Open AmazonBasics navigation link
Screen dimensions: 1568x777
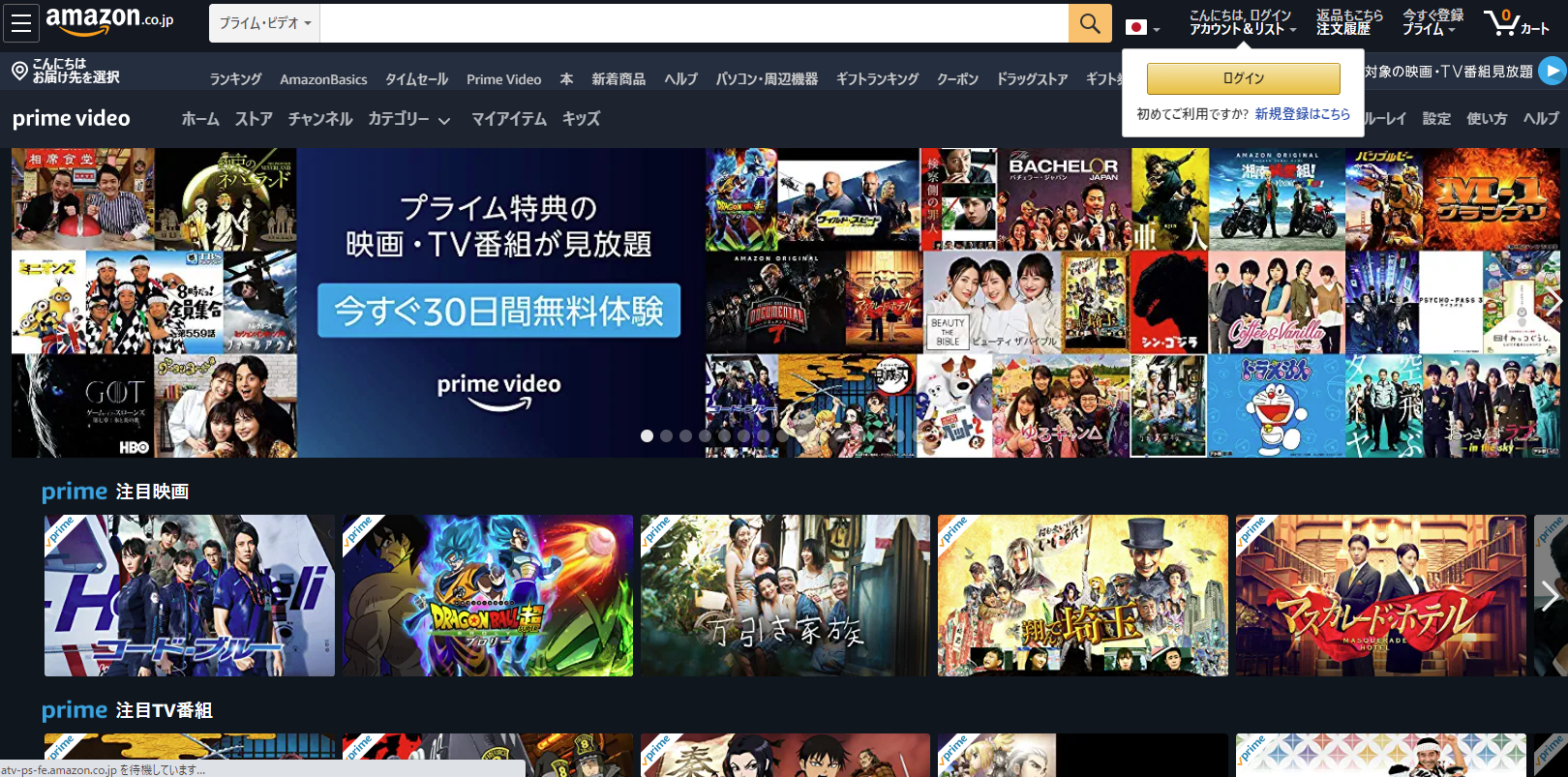(x=323, y=79)
